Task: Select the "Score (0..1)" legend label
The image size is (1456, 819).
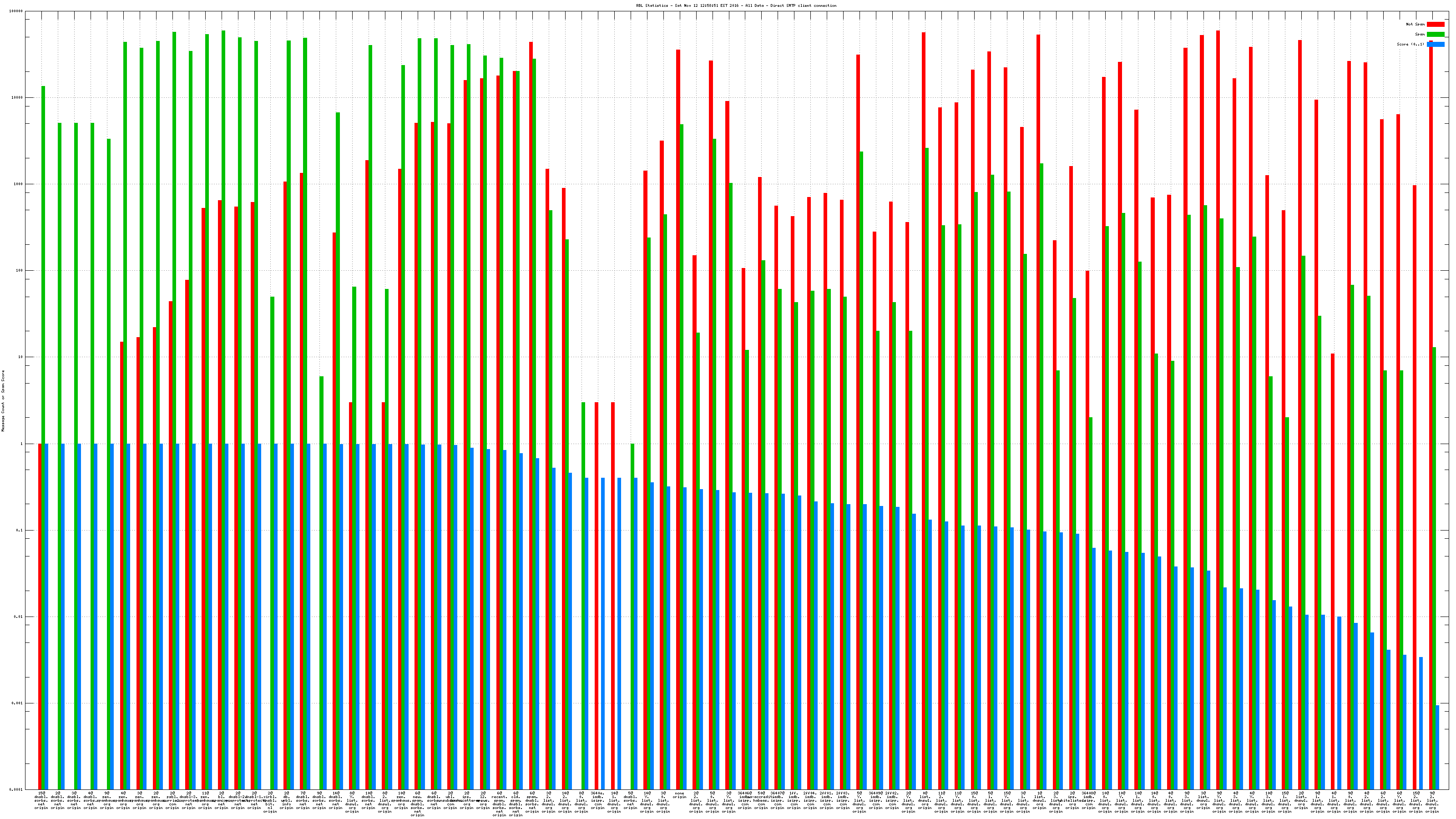Action: (x=1410, y=44)
